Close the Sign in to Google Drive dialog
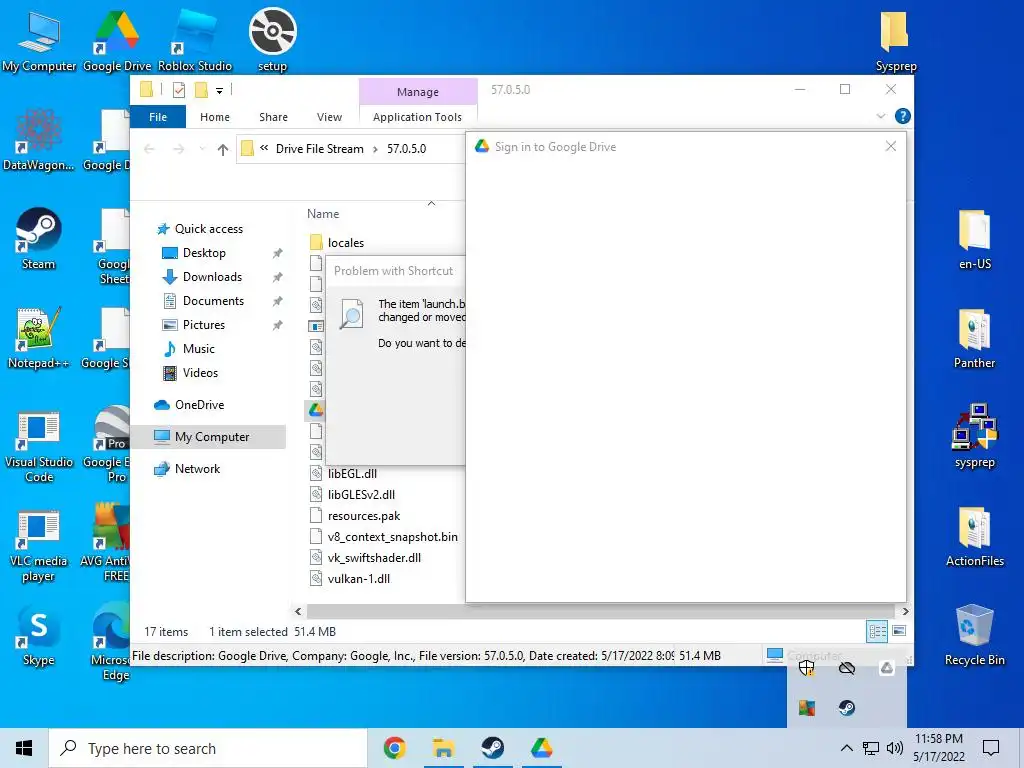Screen dimensions: 1024x768 [x=891, y=146]
